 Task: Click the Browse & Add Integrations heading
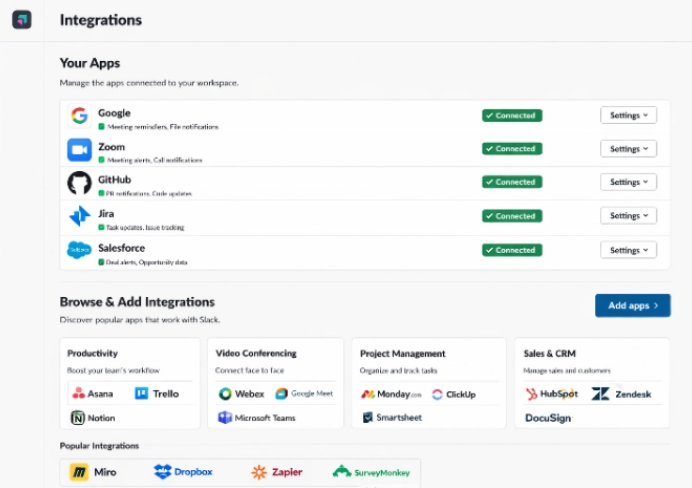[x=137, y=302]
